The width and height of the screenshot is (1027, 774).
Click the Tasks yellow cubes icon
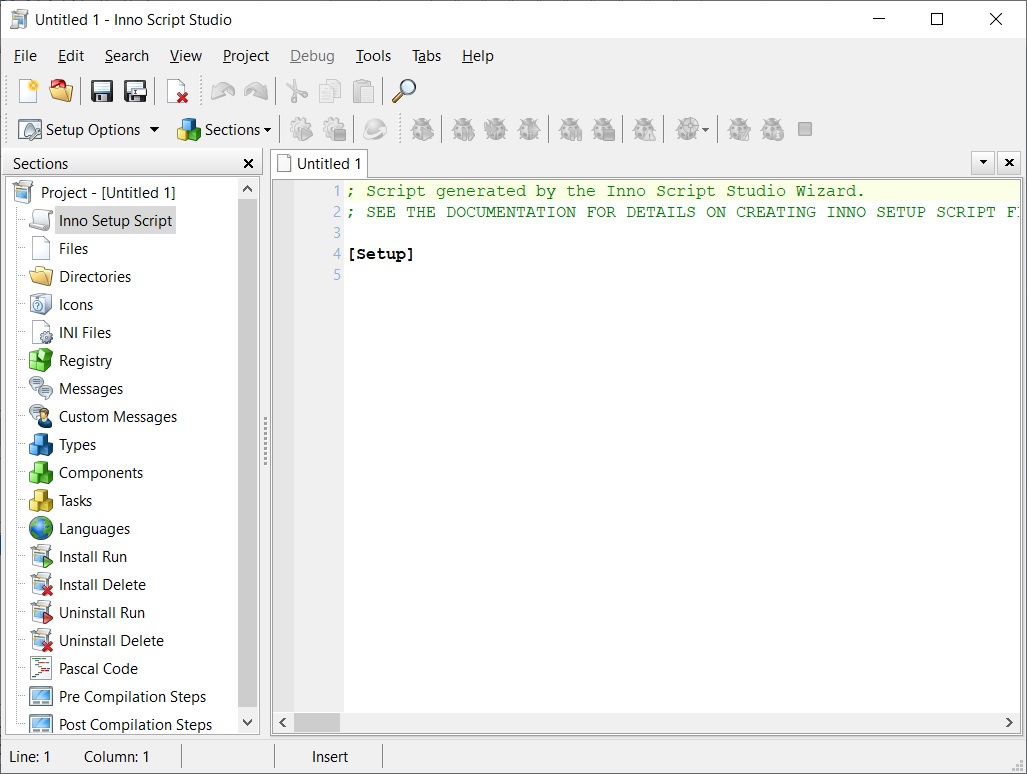[x=41, y=500]
